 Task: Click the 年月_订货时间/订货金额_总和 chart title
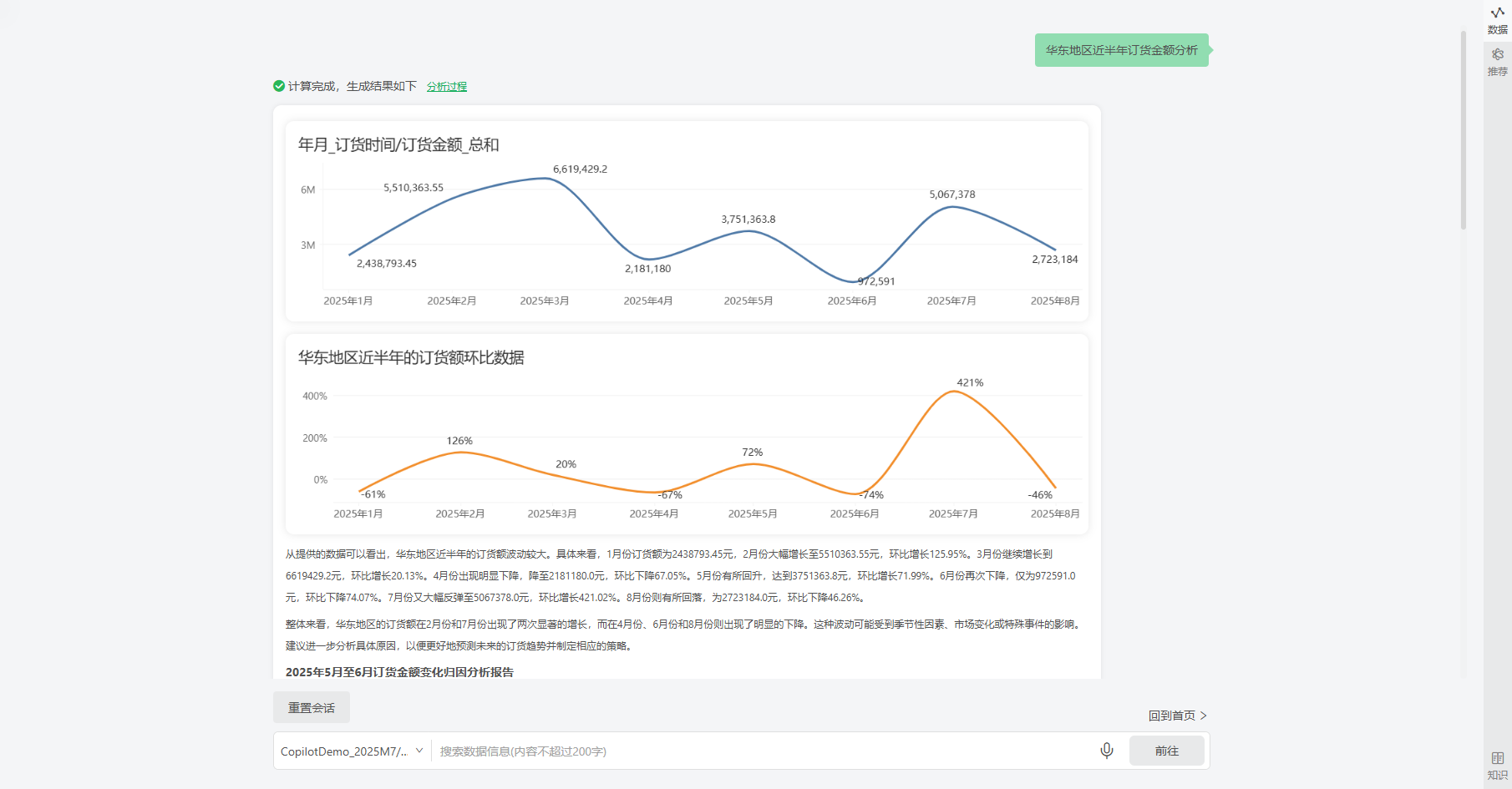coord(398,145)
